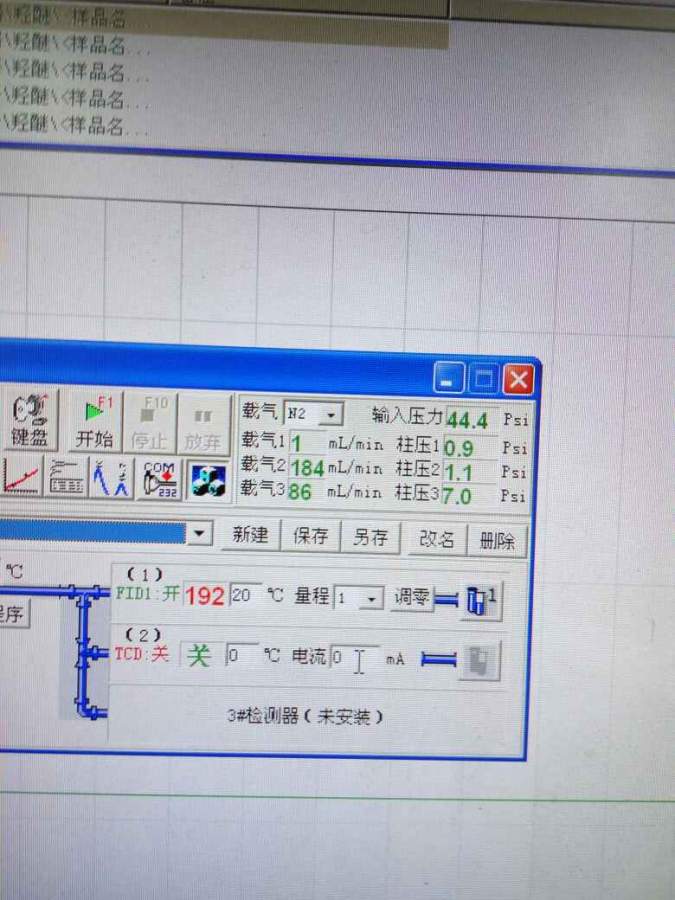Open the instrument panel list icon
Screen dimensions: 675x900
tap(67, 477)
